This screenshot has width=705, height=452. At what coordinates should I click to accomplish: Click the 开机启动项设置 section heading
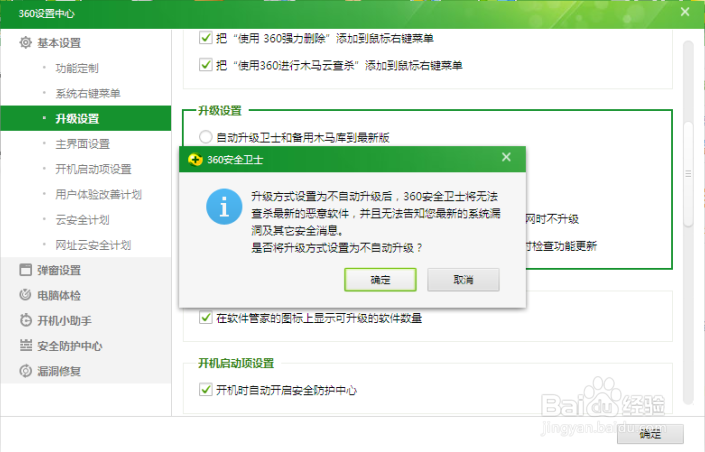point(236,363)
